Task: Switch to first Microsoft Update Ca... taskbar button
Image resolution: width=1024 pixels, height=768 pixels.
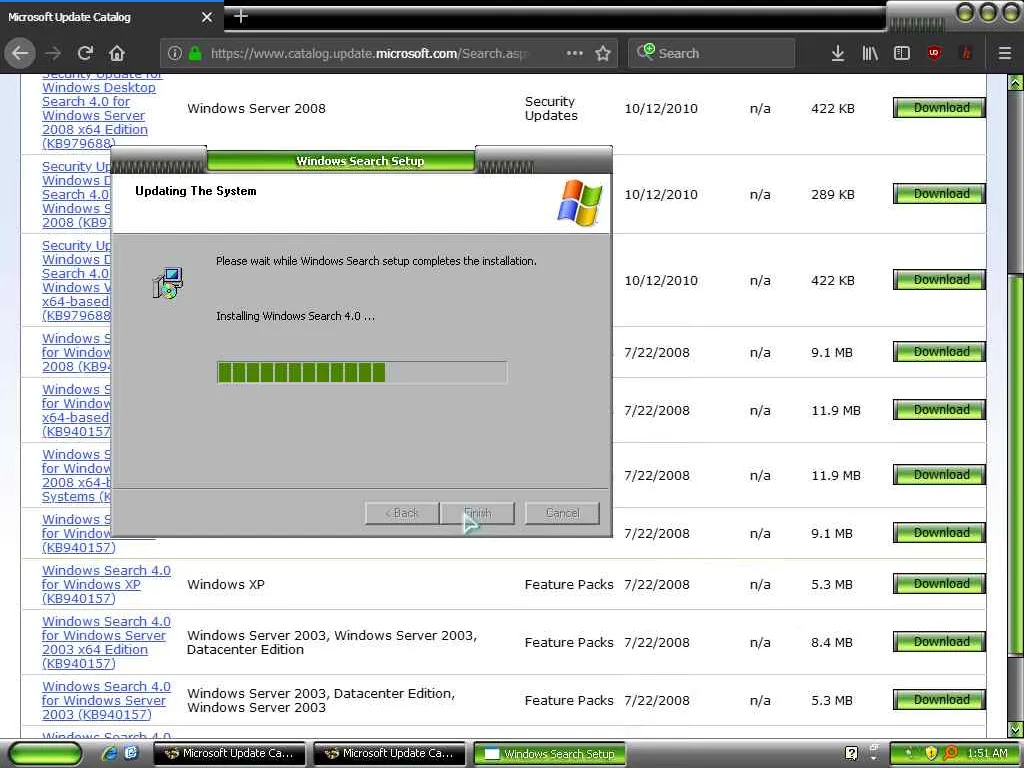Action: click(x=229, y=754)
